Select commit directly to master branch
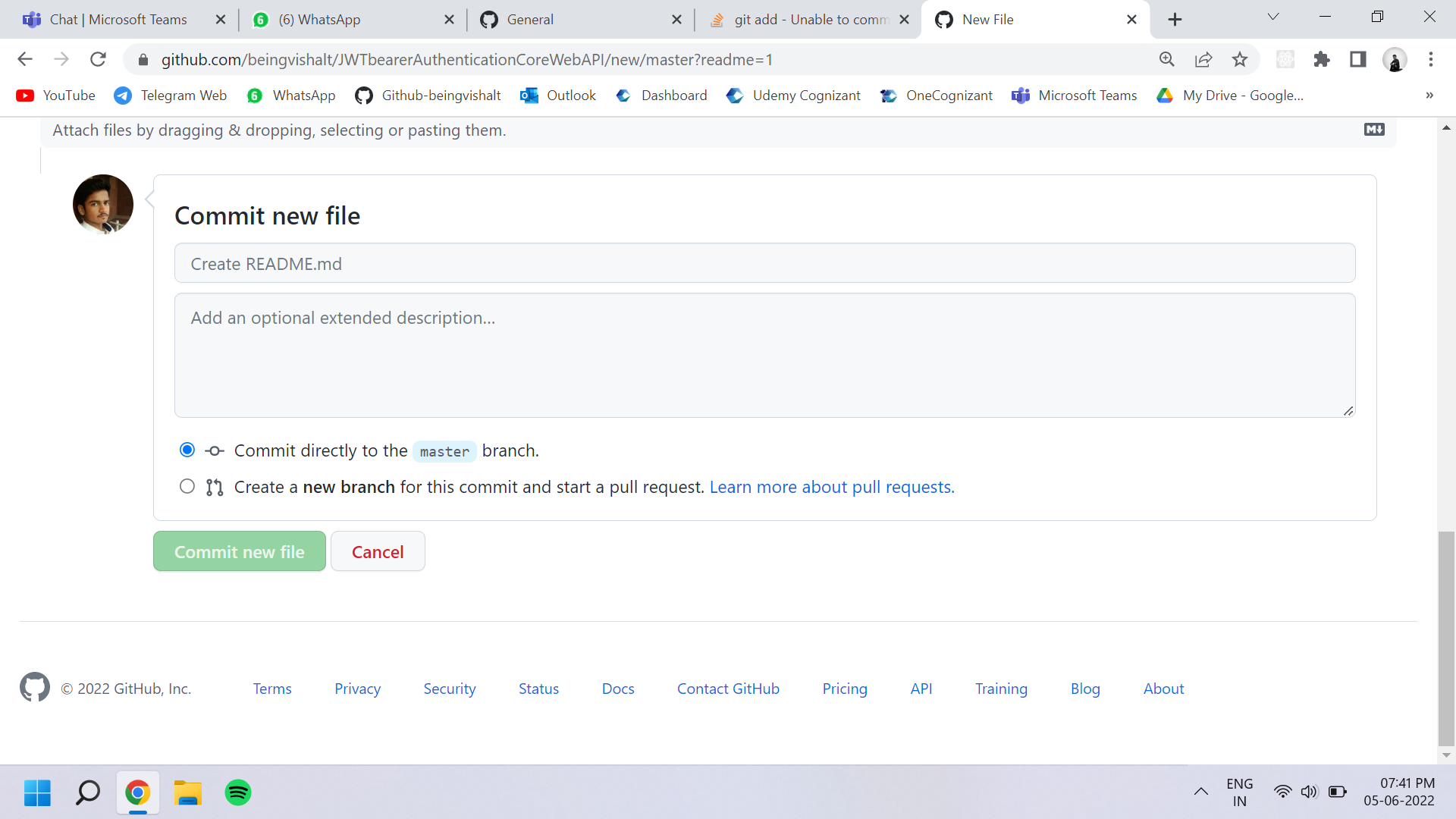The image size is (1456, 819). (x=186, y=449)
